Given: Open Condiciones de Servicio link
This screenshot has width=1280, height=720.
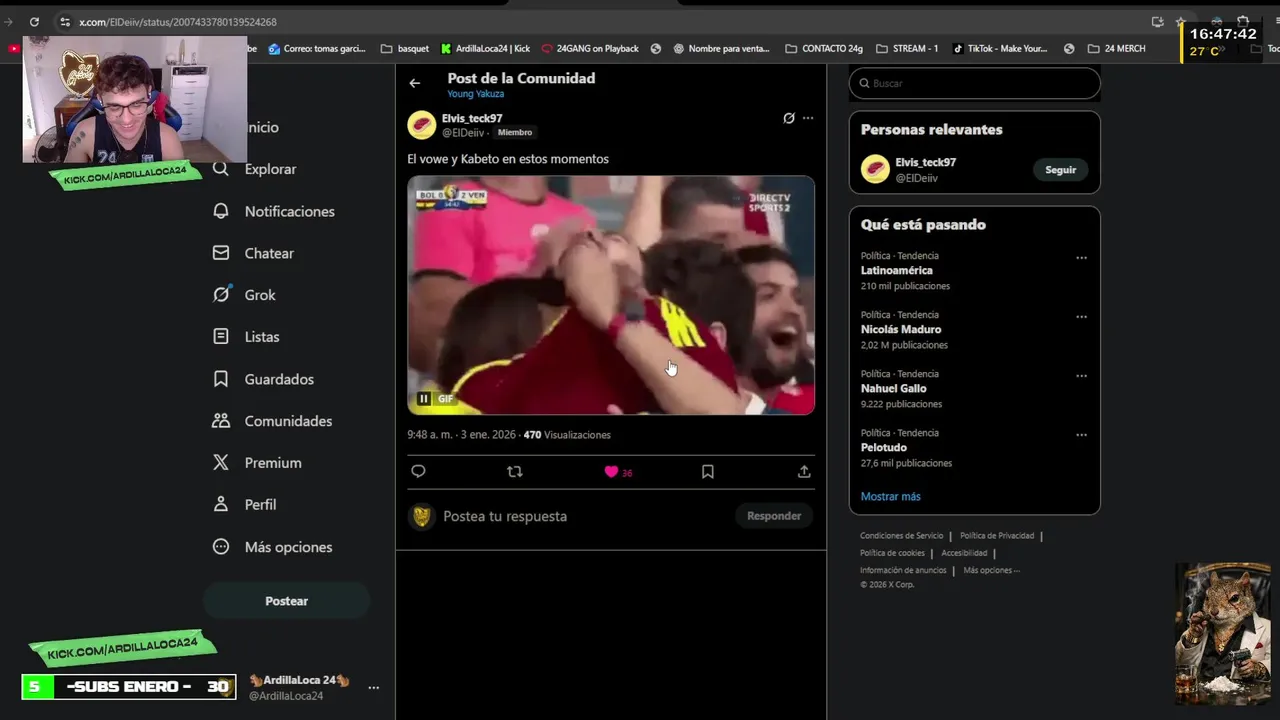Looking at the screenshot, I should (x=901, y=536).
